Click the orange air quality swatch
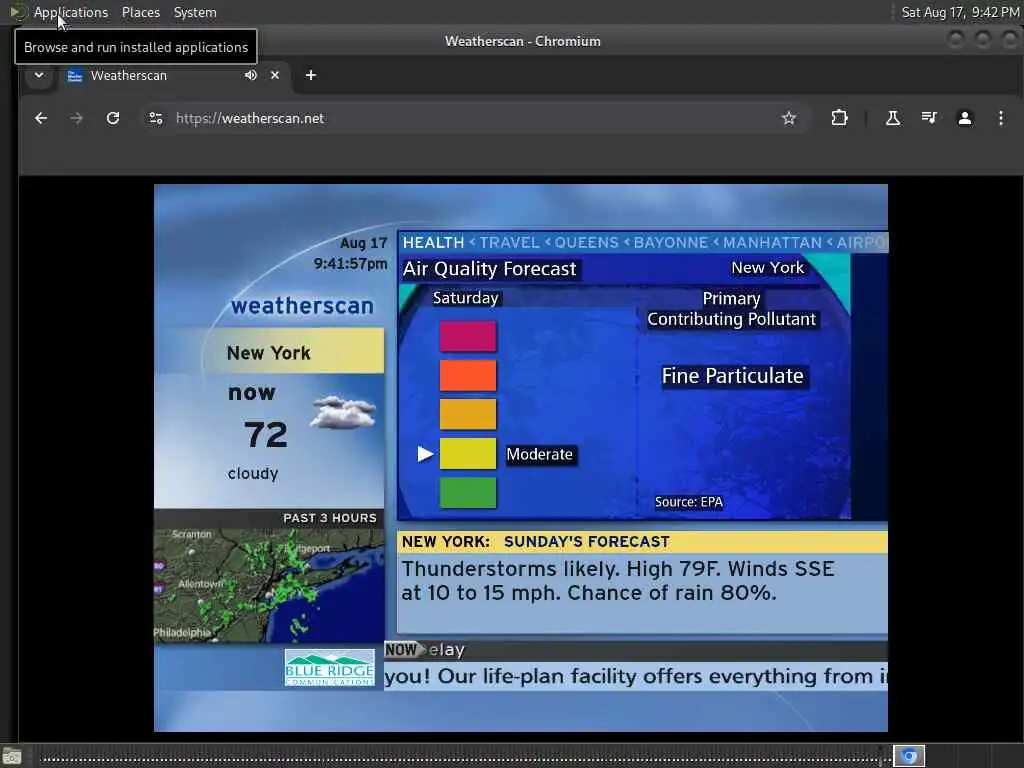Image resolution: width=1024 pixels, height=768 pixels. [468, 415]
